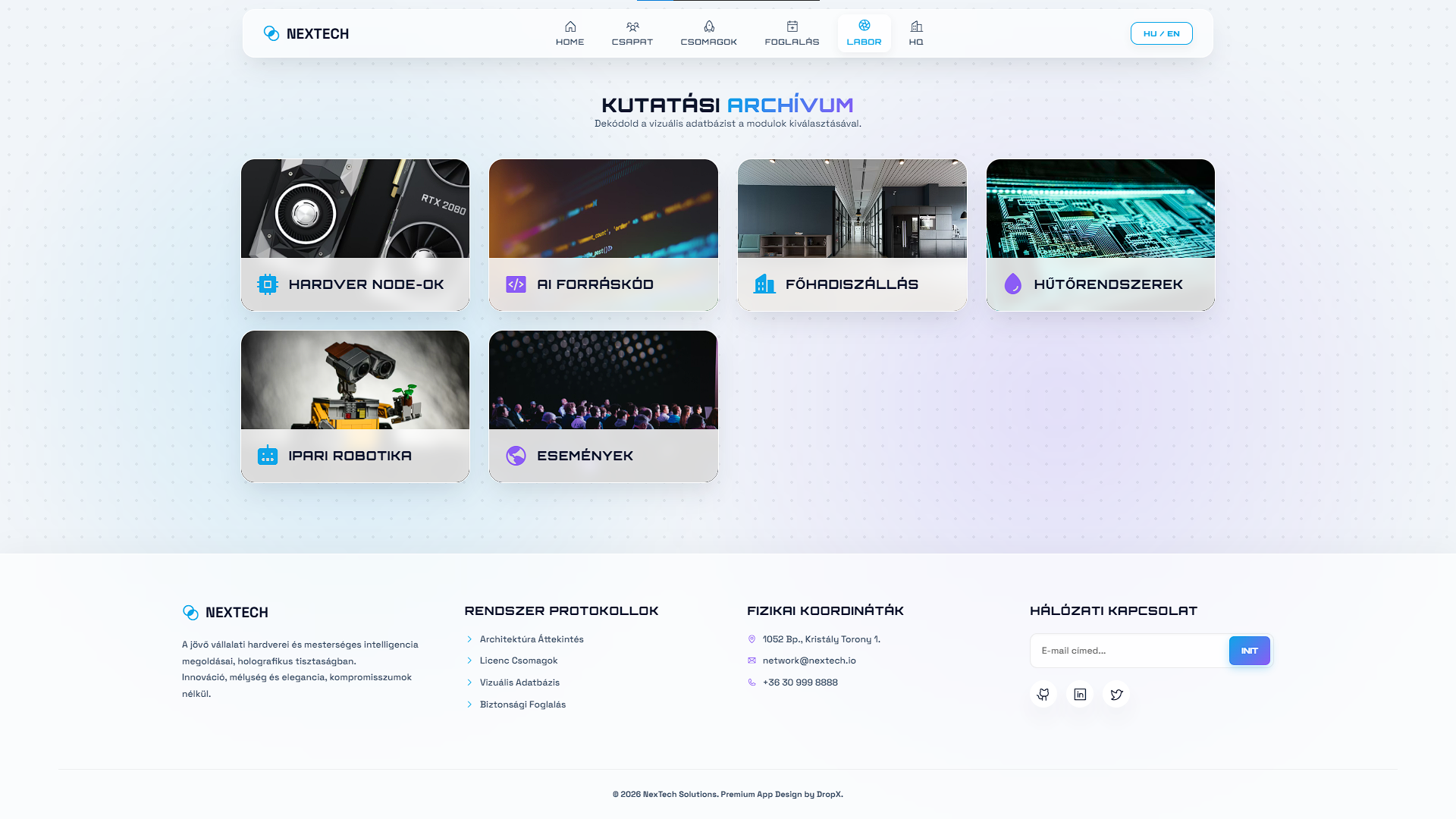Viewport: 1456px width, 819px height.
Task: Click the globe icon beside Események
Action: pos(516,456)
